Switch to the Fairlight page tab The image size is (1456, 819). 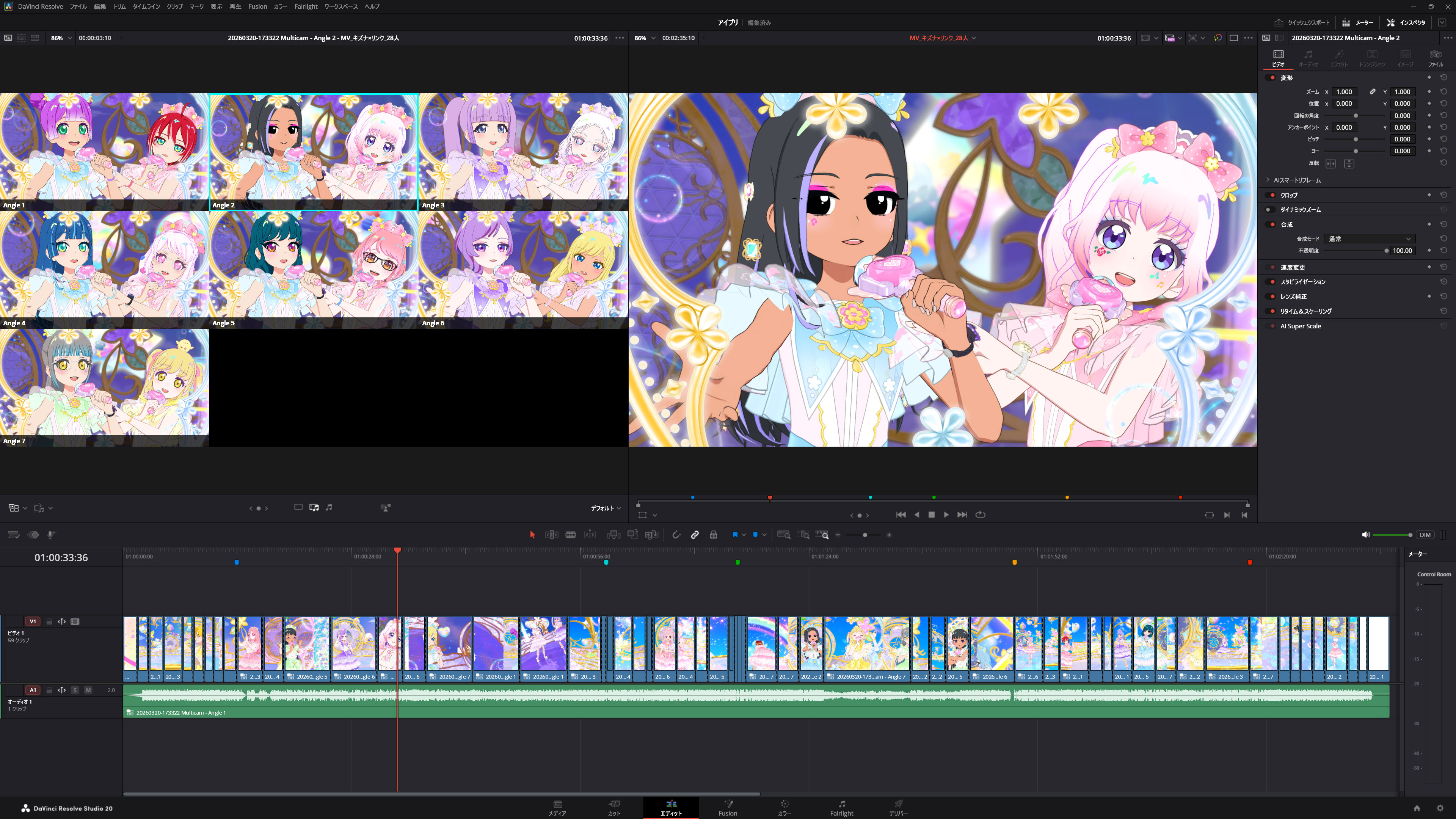coord(841,807)
